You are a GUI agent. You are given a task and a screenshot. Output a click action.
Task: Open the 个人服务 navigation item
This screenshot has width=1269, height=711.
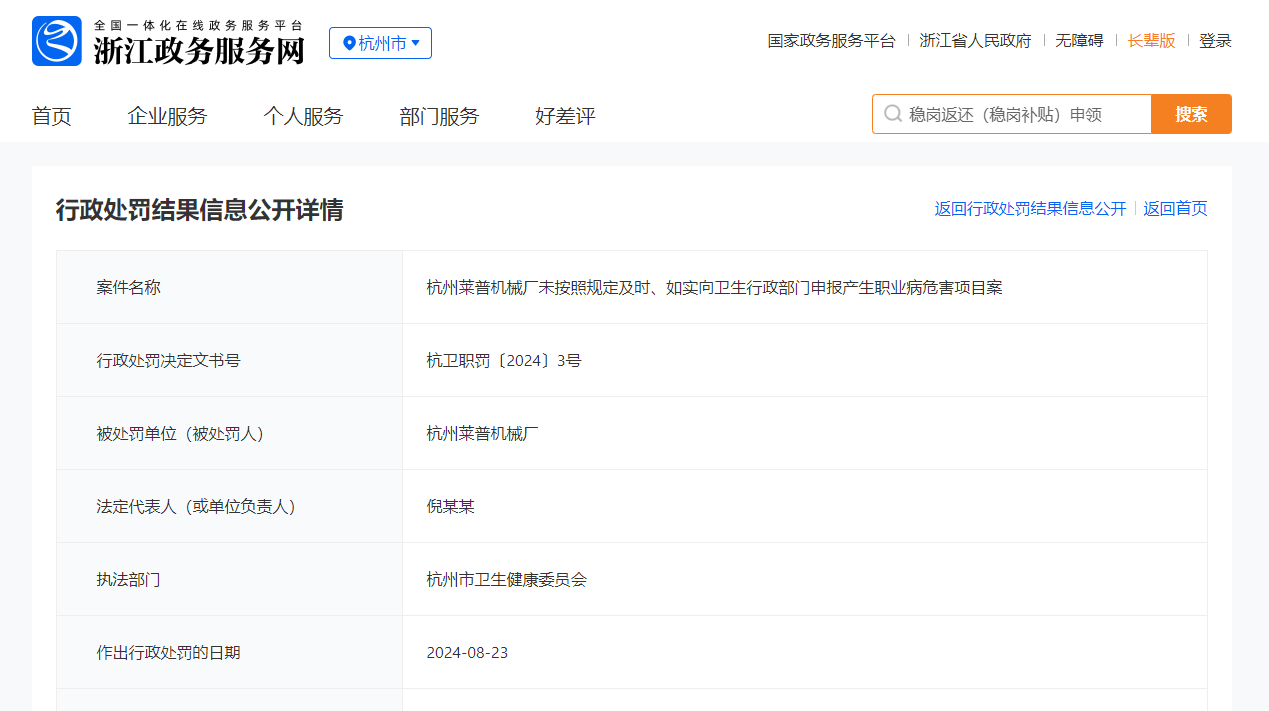coord(303,116)
